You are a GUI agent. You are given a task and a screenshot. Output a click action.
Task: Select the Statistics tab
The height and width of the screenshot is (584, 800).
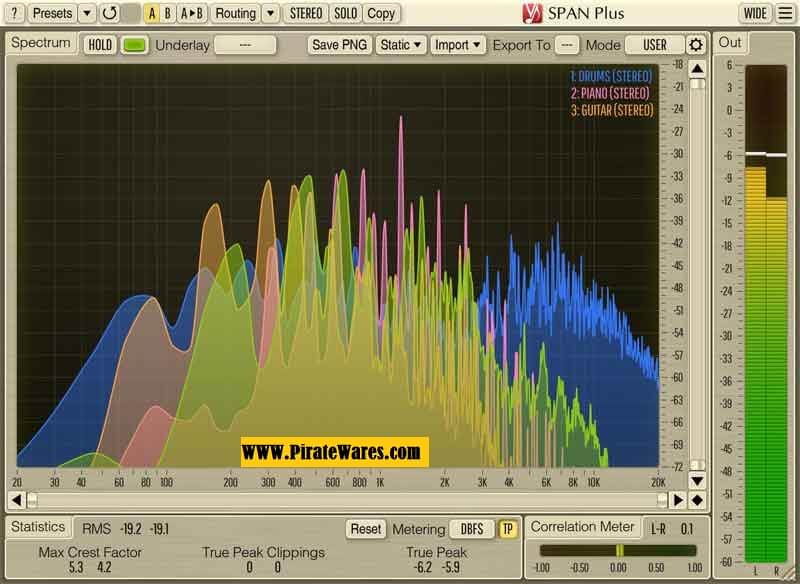tap(37, 527)
